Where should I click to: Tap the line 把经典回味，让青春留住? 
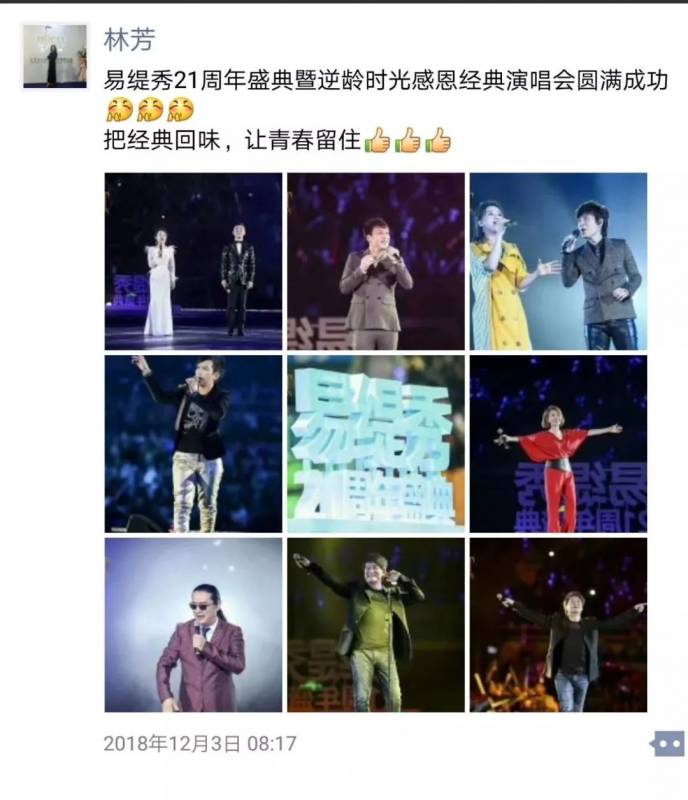232,140
